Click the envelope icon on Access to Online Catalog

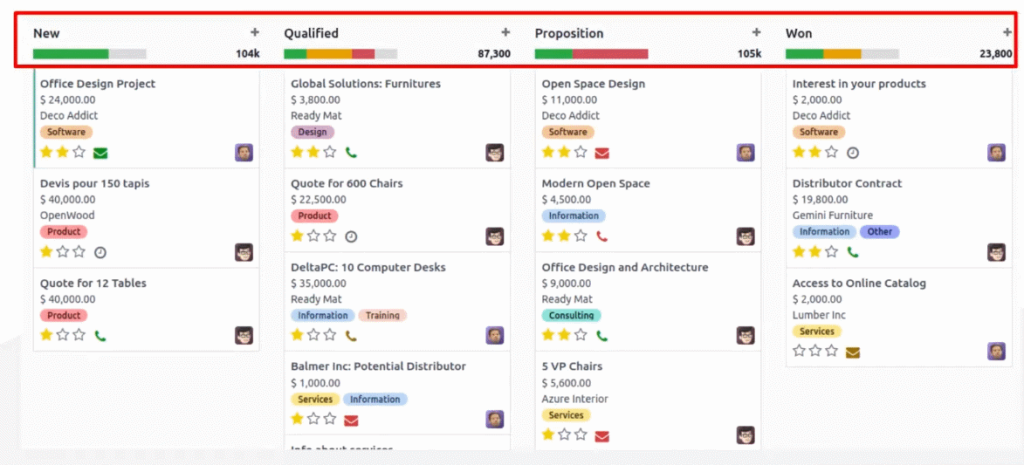click(x=853, y=353)
